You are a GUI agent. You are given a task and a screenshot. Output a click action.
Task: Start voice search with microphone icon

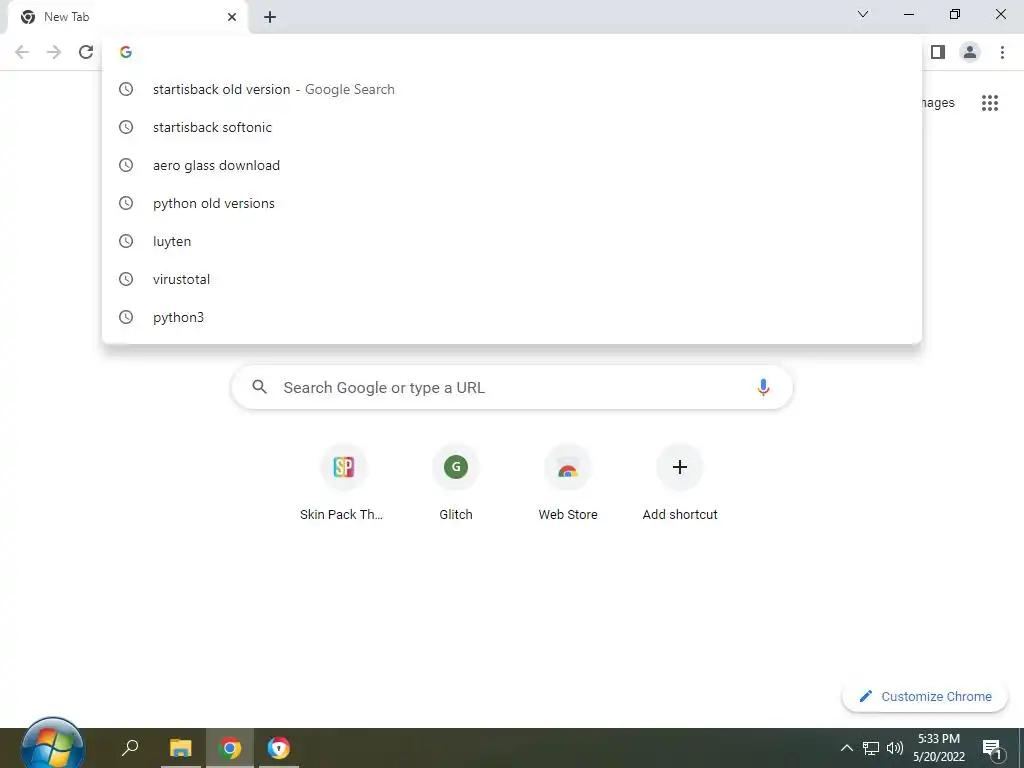pyautogui.click(x=763, y=387)
